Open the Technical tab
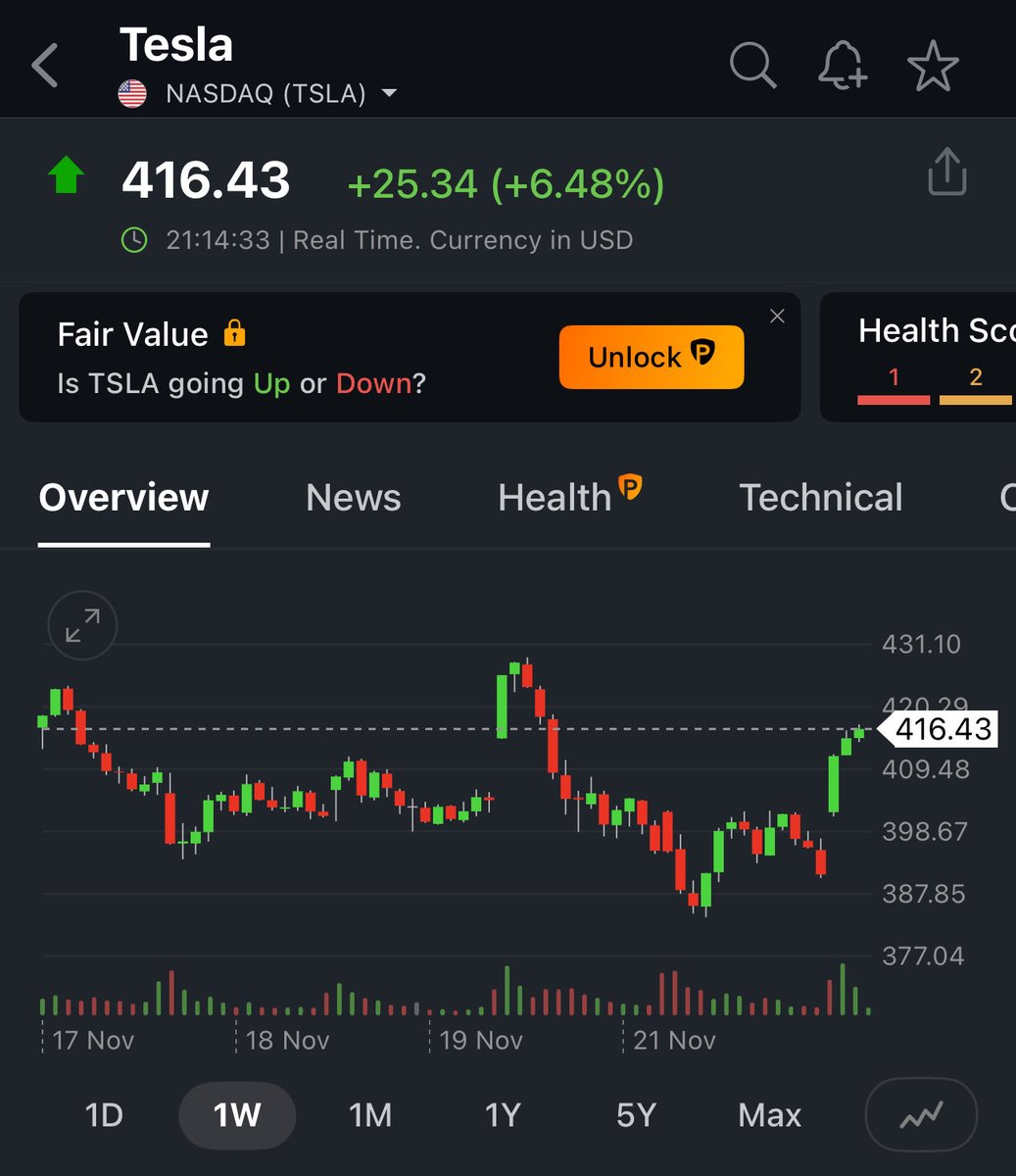 pos(821,498)
